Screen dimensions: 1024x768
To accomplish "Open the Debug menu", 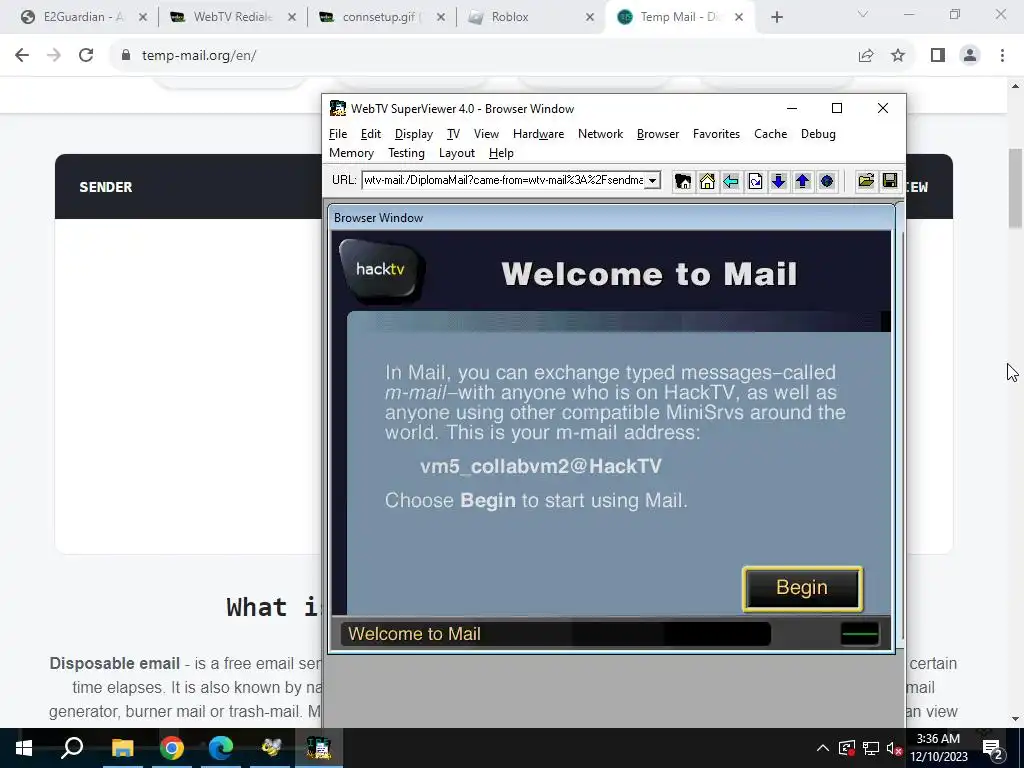I will tap(818, 134).
